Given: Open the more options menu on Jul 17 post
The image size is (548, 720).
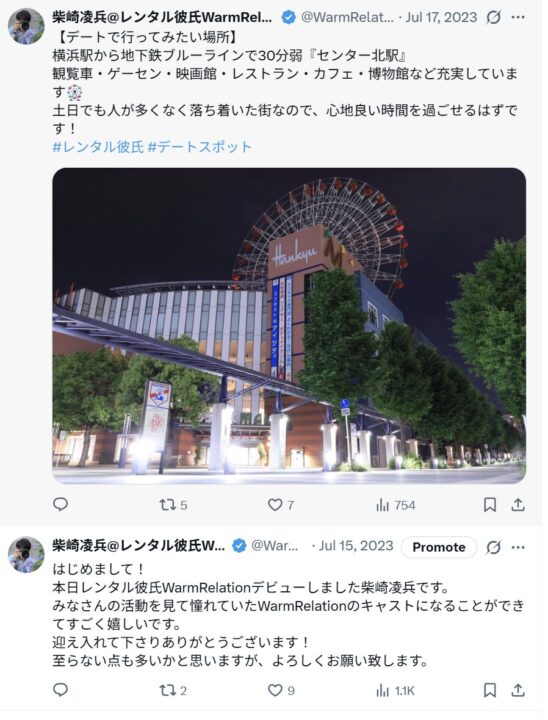Looking at the screenshot, I should [518, 17].
